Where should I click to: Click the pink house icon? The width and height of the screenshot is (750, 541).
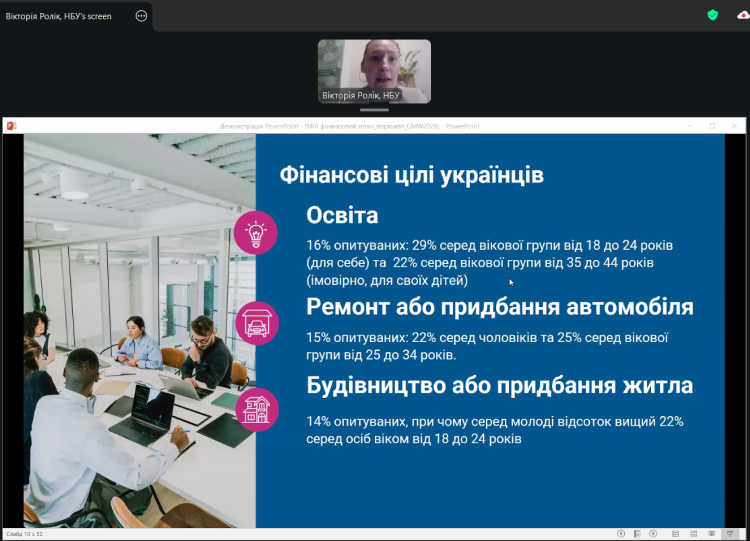pos(257,410)
